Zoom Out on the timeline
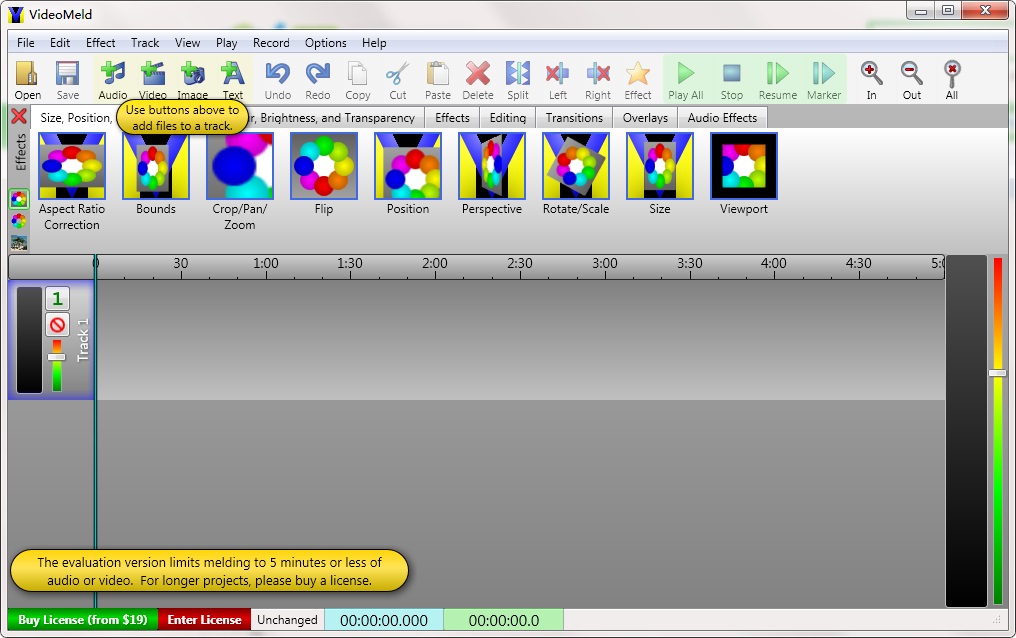The height and width of the screenshot is (638, 1016). pos(912,80)
